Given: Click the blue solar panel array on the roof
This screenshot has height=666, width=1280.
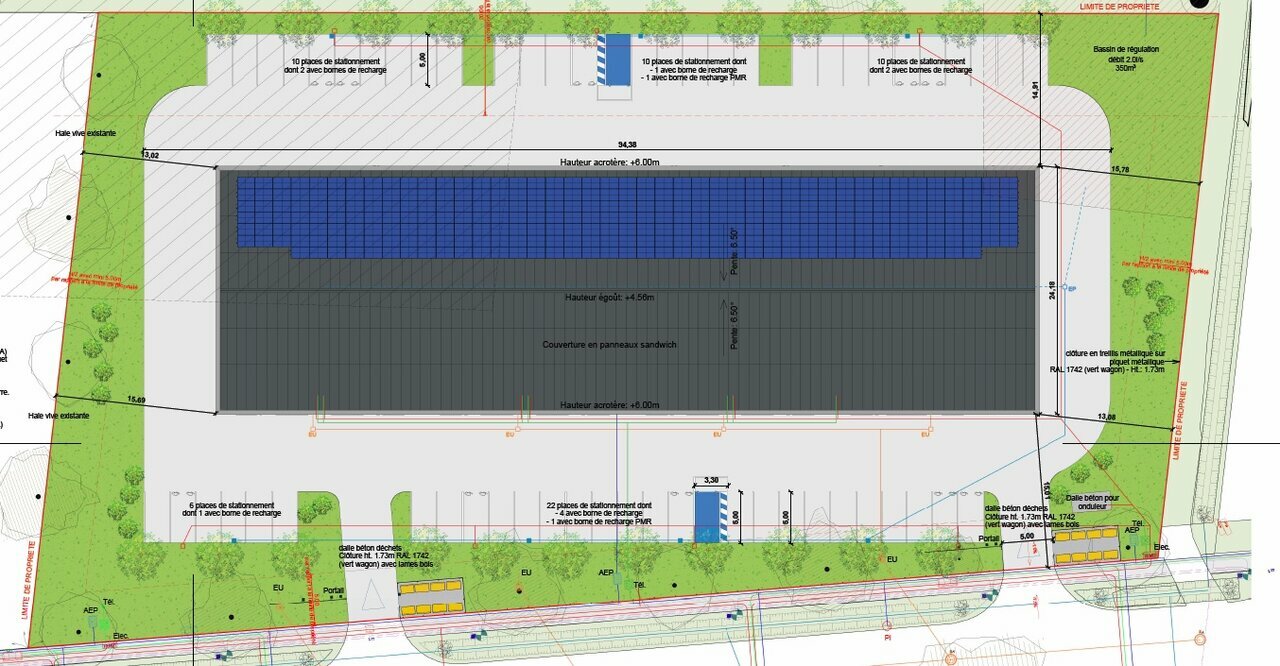Looking at the screenshot, I should coord(627,214).
